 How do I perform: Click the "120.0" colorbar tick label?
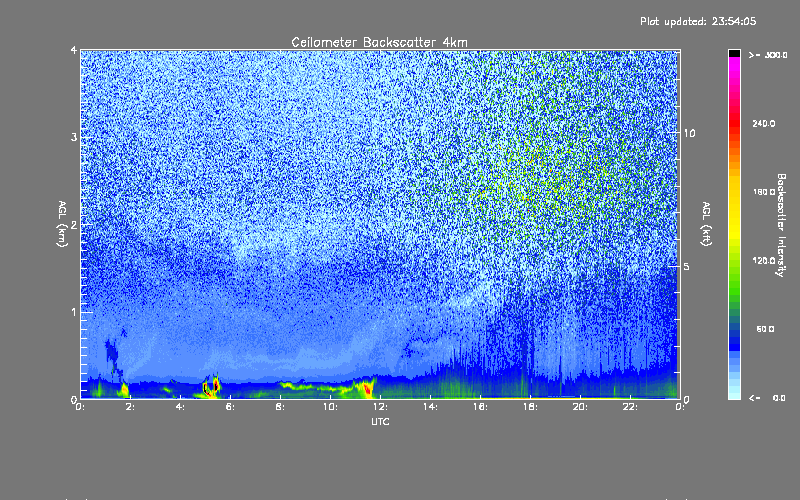point(764,260)
